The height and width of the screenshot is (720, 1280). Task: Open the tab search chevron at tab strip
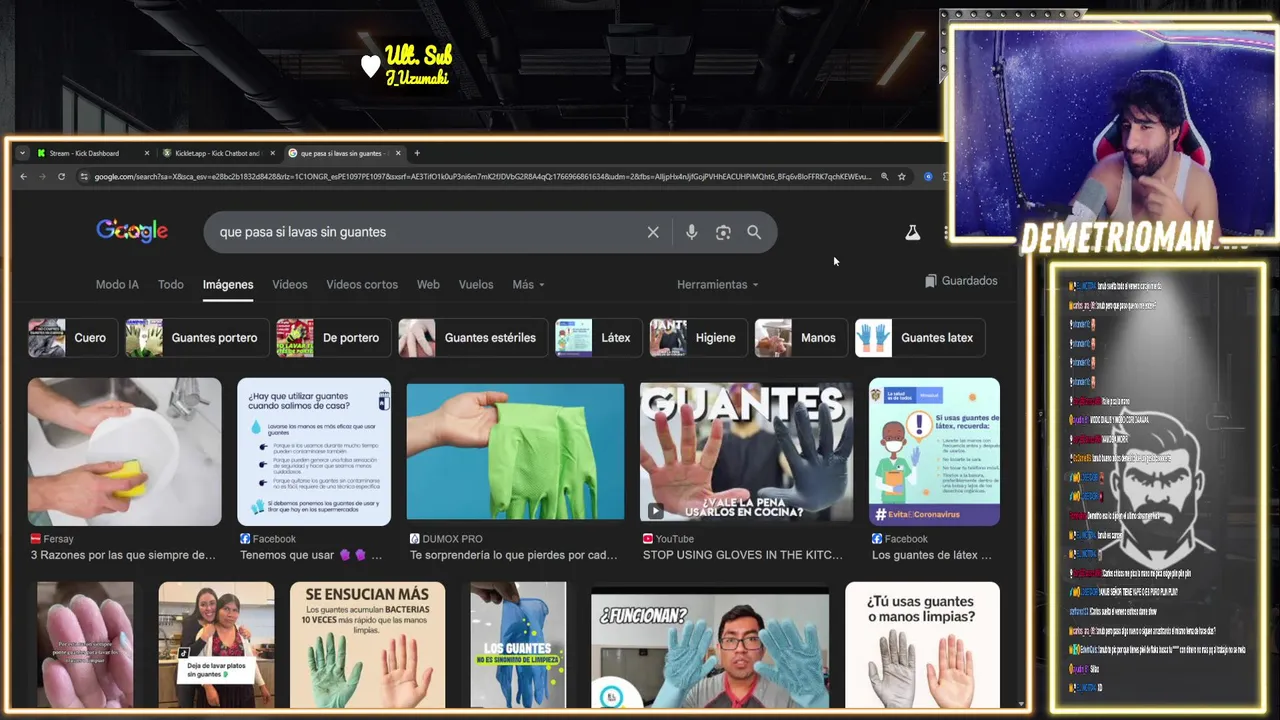click(22, 153)
